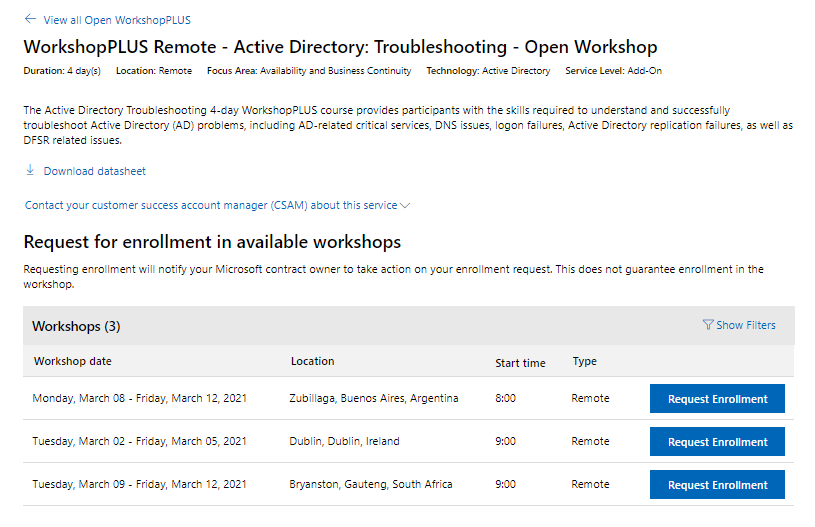The width and height of the screenshot is (815, 527).
Task: Click the 9:00 start time for Dublin
Action: pos(505,441)
